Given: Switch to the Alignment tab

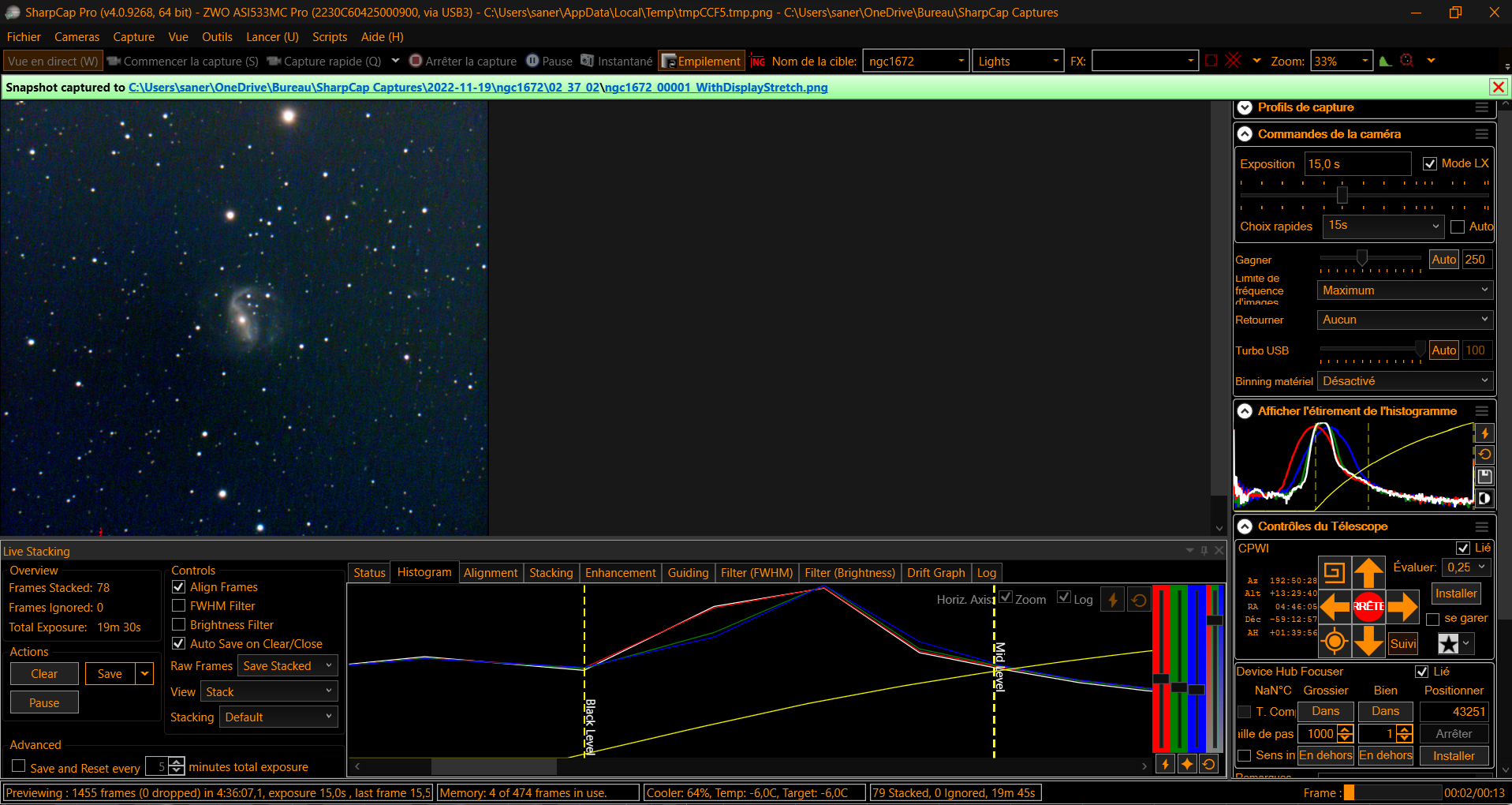Looking at the screenshot, I should click(491, 573).
